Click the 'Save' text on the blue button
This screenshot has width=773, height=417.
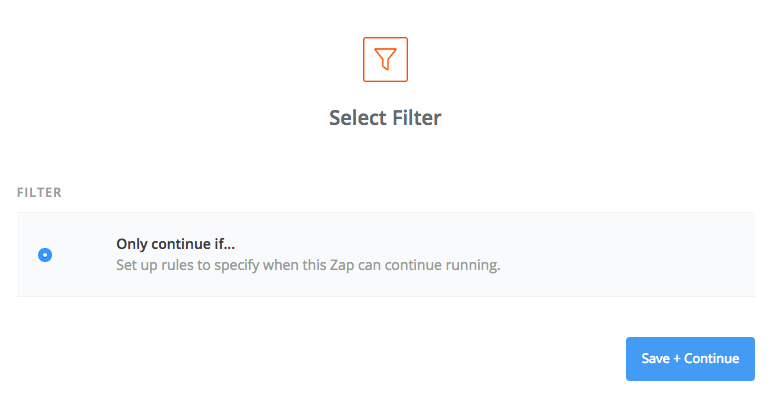click(656, 358)
